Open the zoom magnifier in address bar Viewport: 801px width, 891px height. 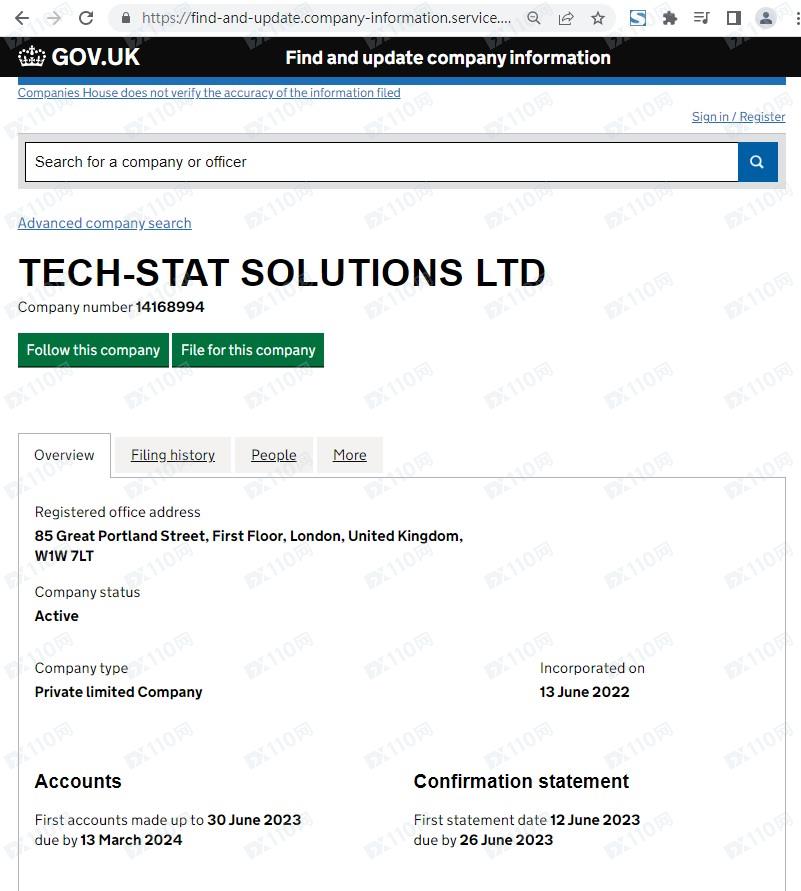pos(534,18)
